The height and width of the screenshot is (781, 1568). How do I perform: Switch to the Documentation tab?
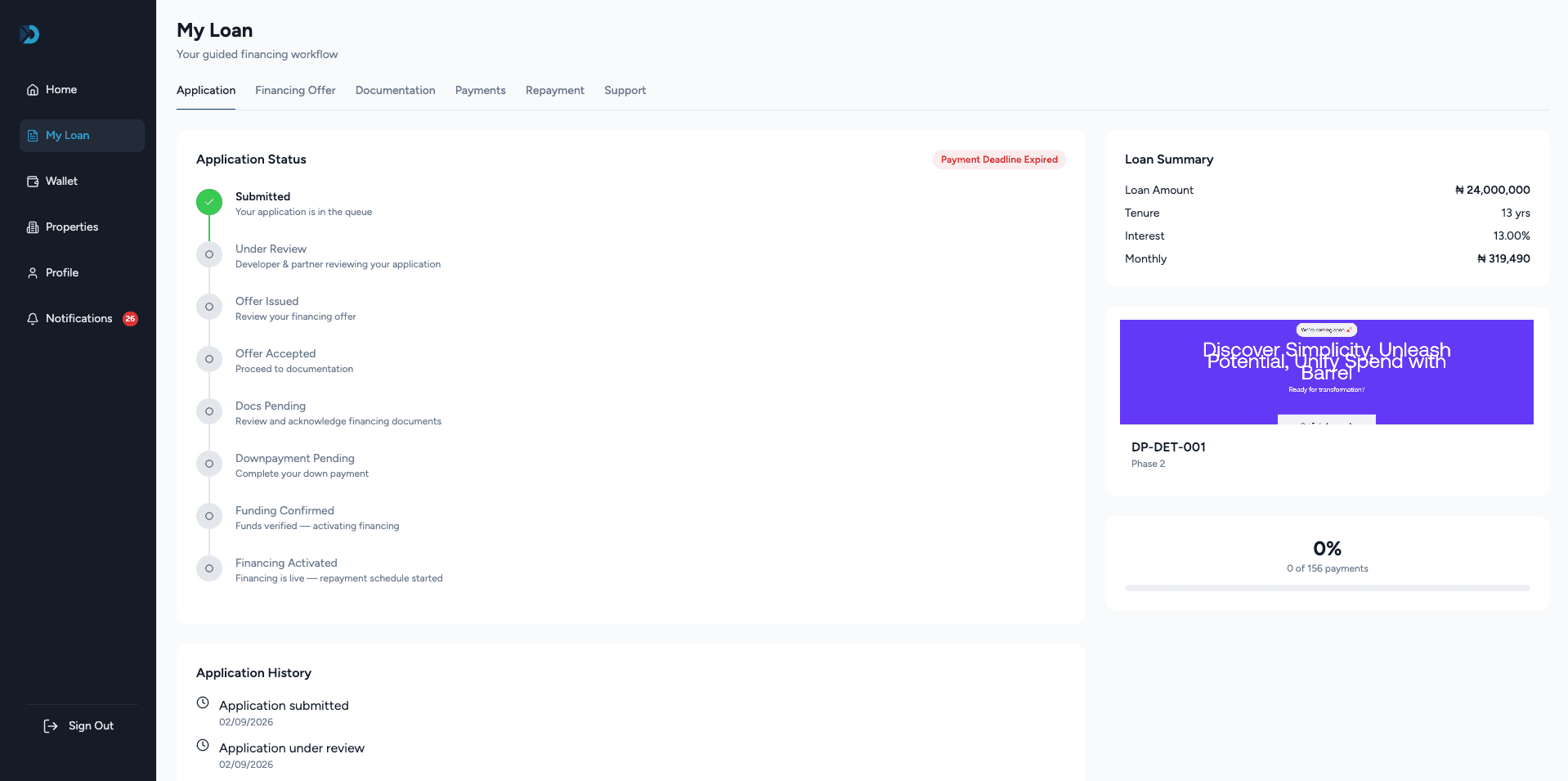(x=396, y=91)
